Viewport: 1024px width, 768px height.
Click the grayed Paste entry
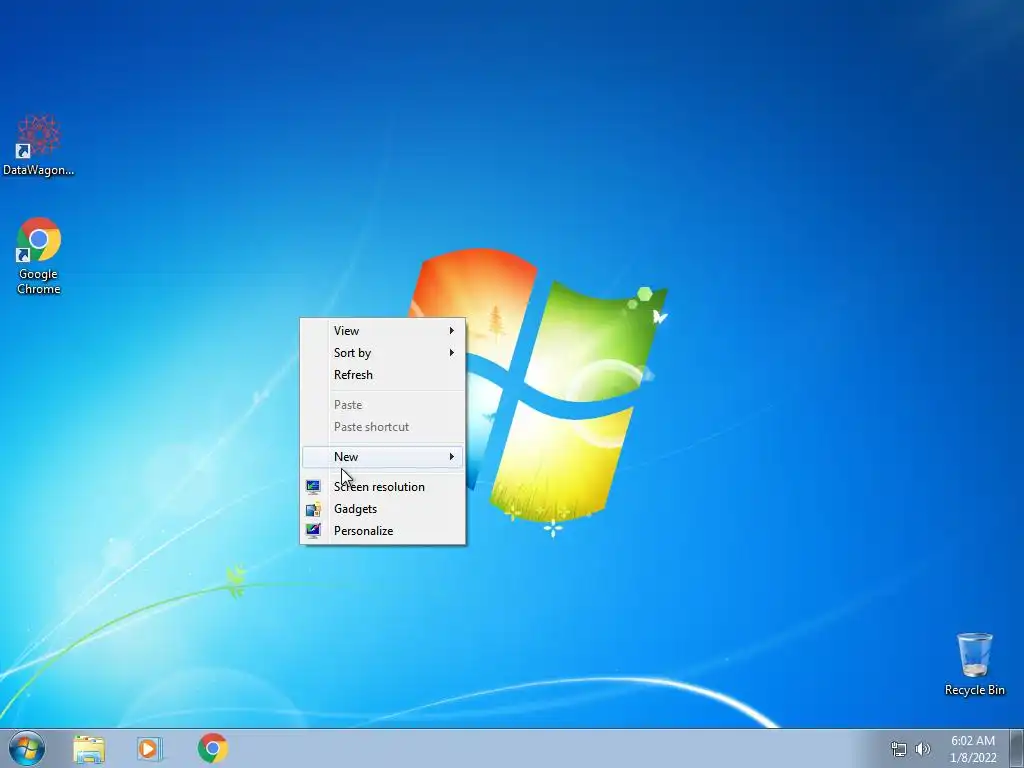(x=383, y=405)
